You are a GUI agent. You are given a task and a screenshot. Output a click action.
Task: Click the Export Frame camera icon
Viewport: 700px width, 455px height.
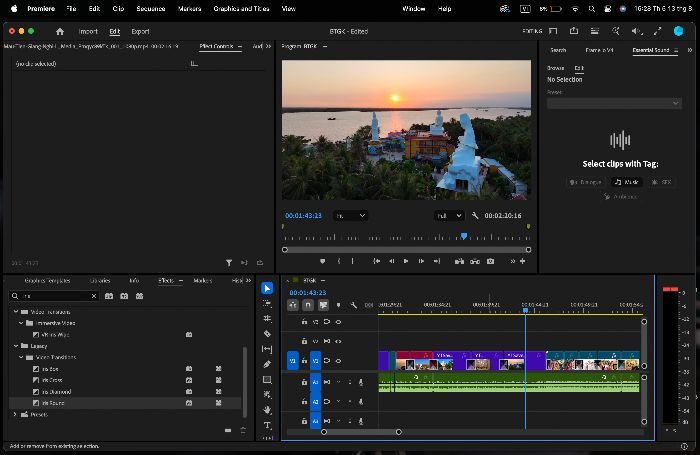click(x=490, y=261)
